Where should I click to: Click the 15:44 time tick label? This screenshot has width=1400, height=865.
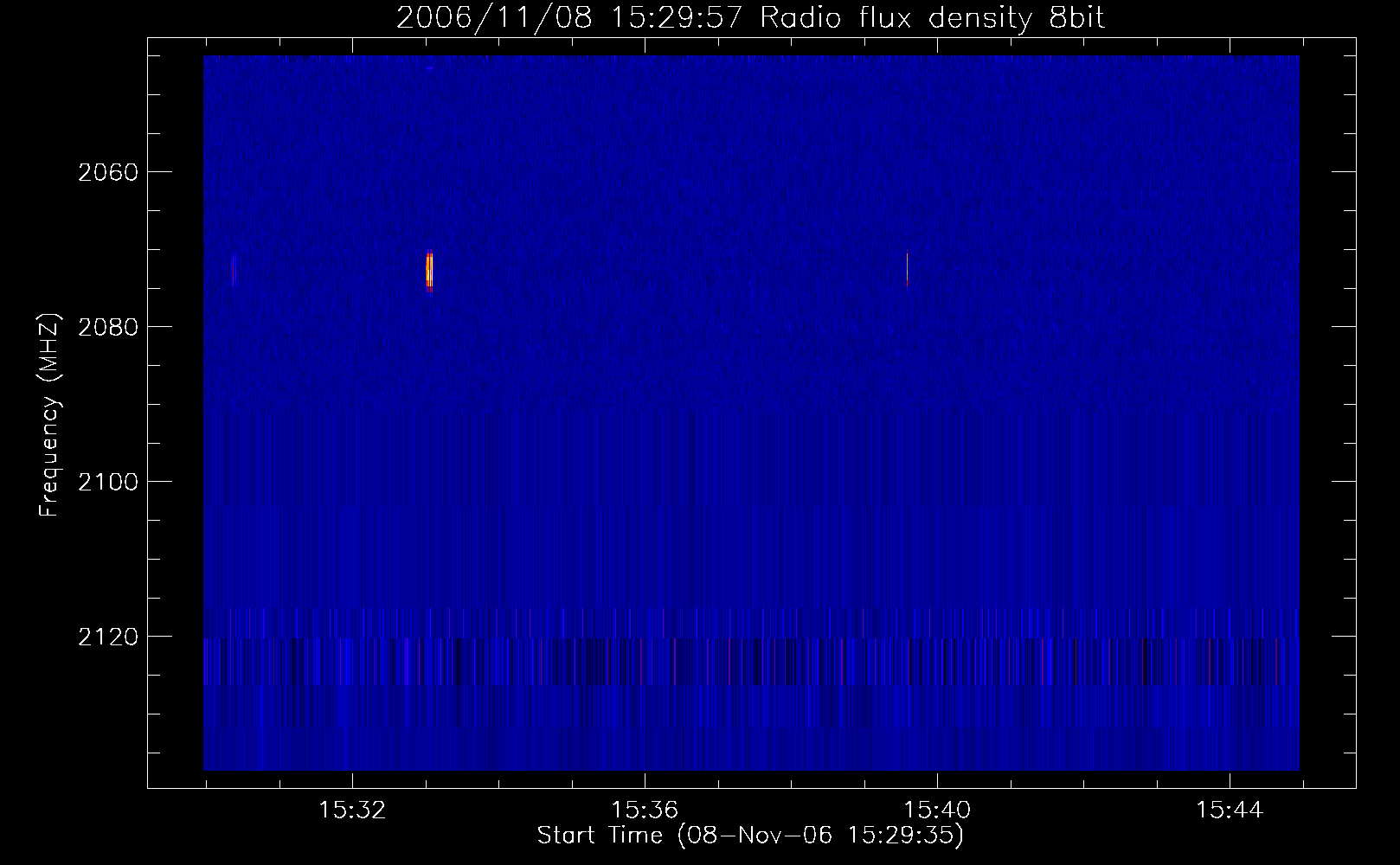(1230, 811)
